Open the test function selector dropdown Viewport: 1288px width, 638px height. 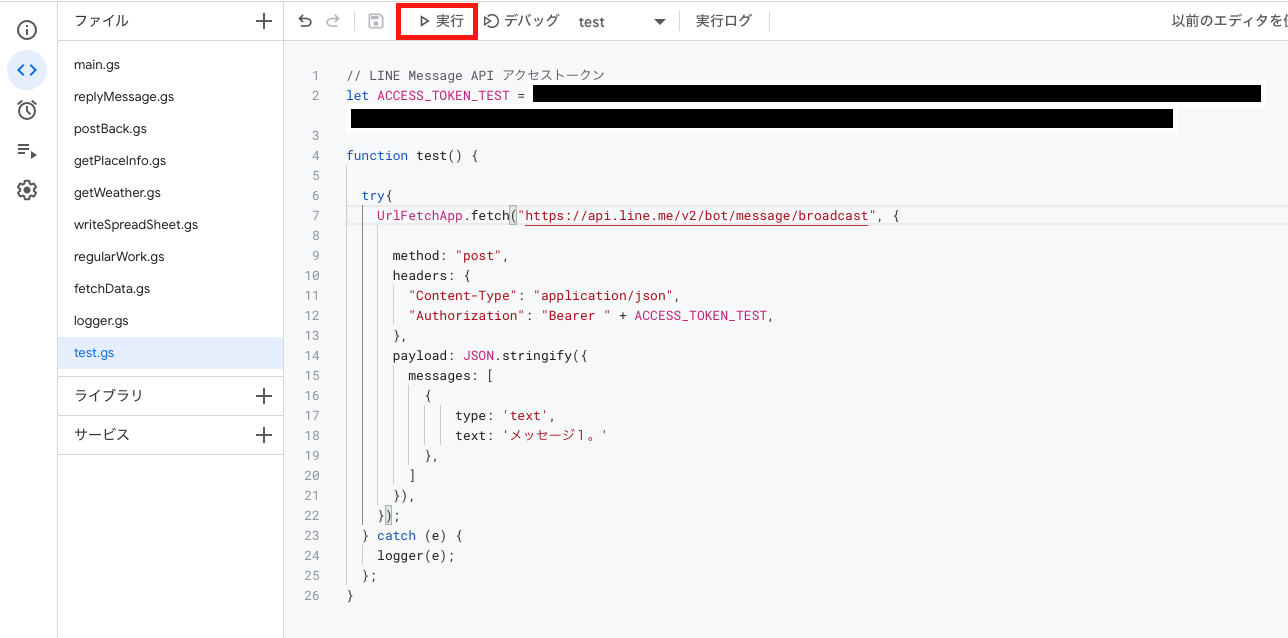pyautogui.click(x=621, y=21)
